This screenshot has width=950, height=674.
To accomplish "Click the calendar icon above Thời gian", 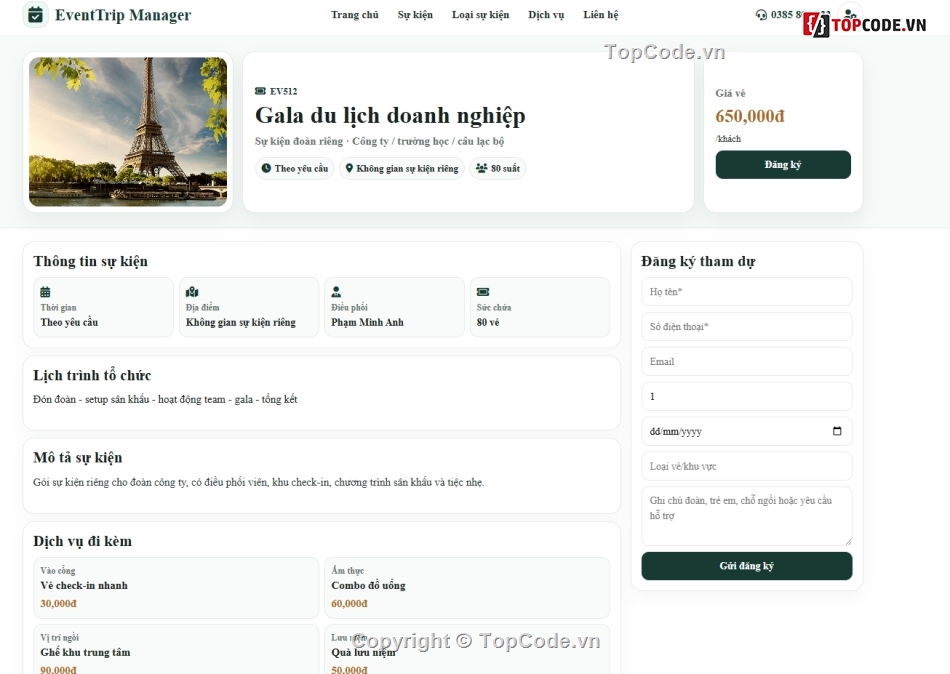I will point(45,292).
